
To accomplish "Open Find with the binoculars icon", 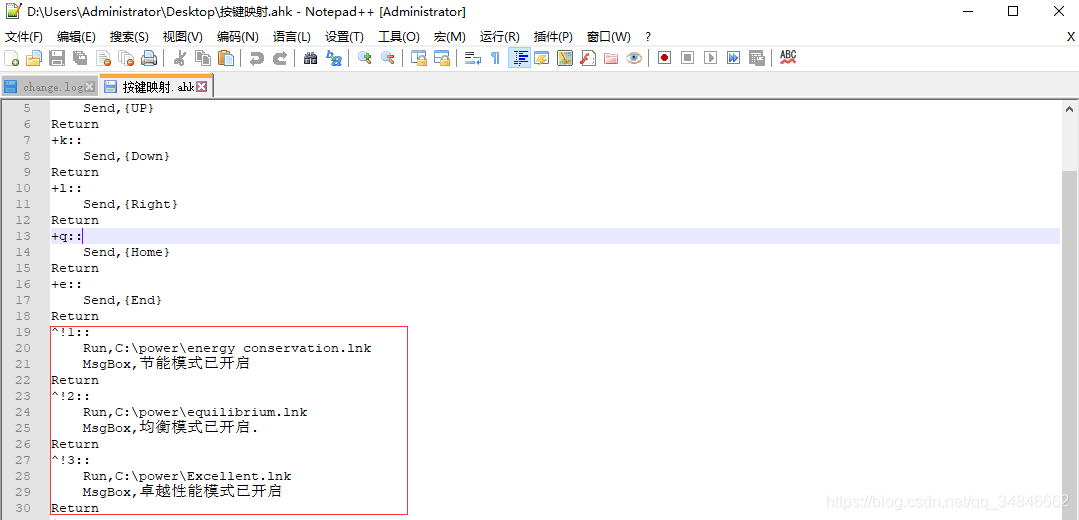I will coord(310,58).
